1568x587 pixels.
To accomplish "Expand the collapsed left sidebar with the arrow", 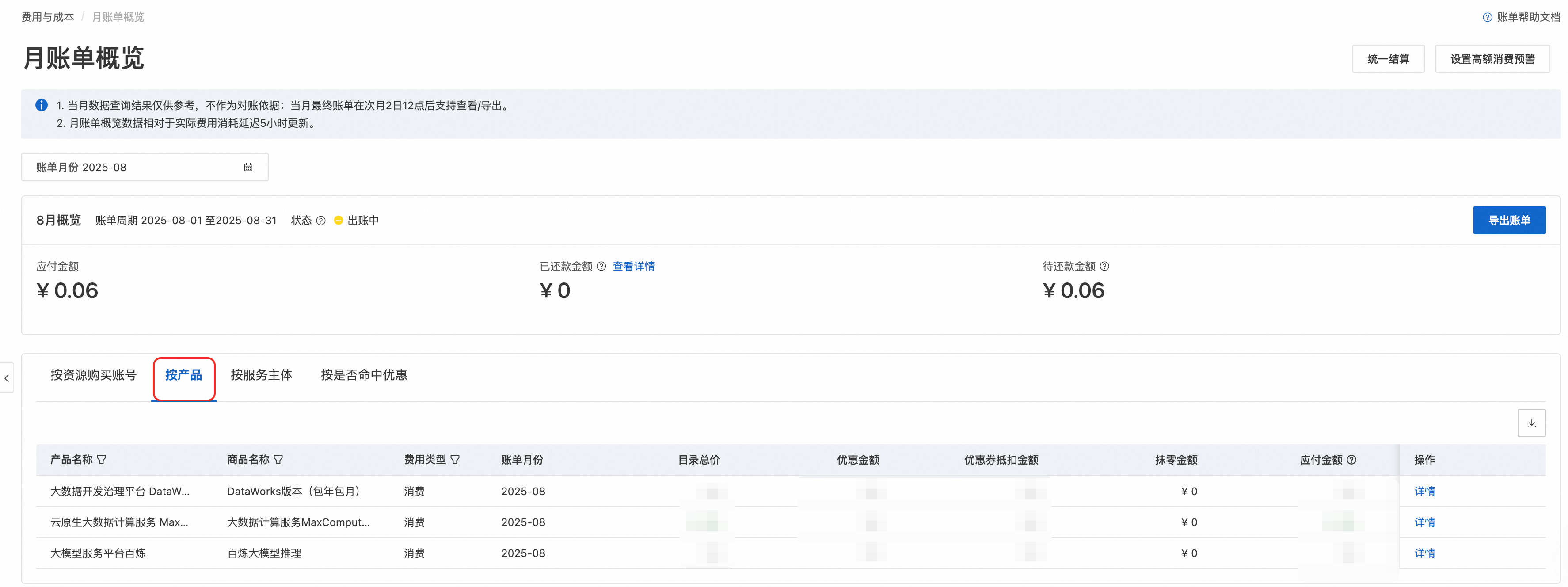I will (7, 378).
